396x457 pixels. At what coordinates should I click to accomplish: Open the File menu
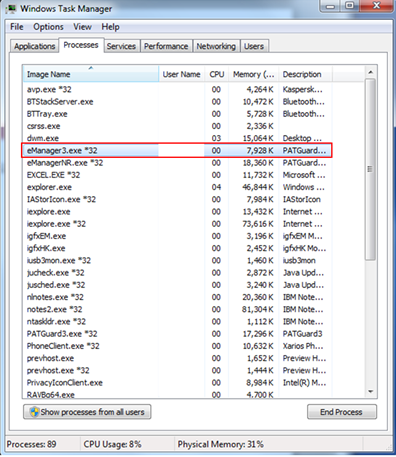(17, 27)
